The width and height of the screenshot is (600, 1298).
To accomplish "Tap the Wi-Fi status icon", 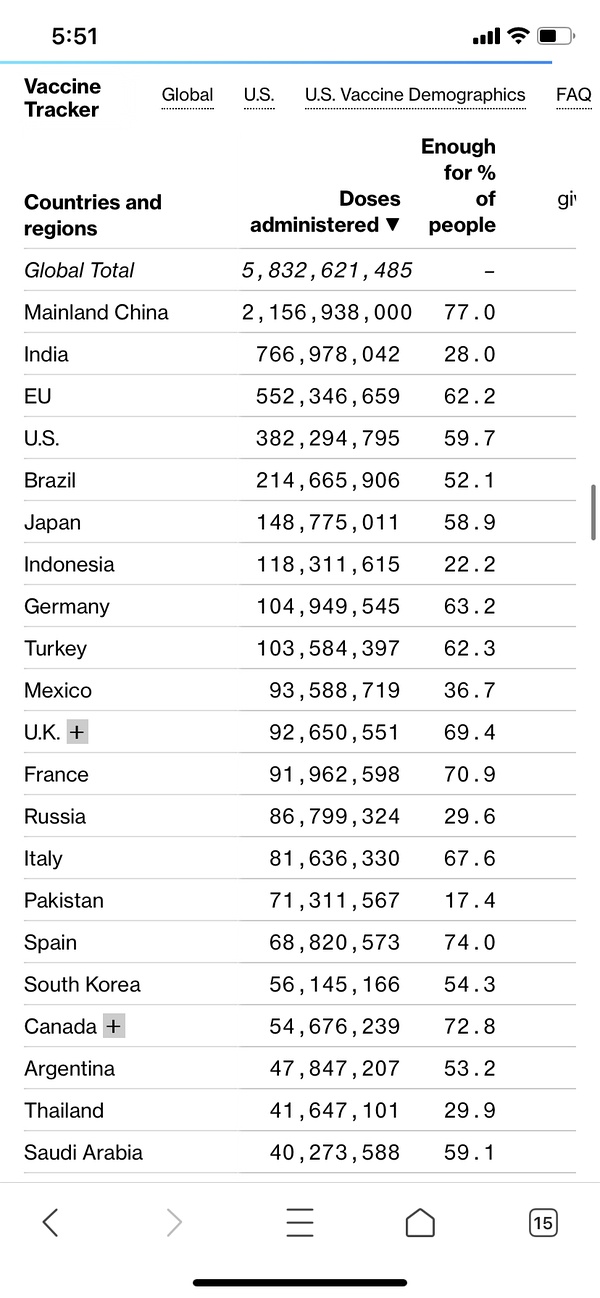I will [x=517, y=37].
